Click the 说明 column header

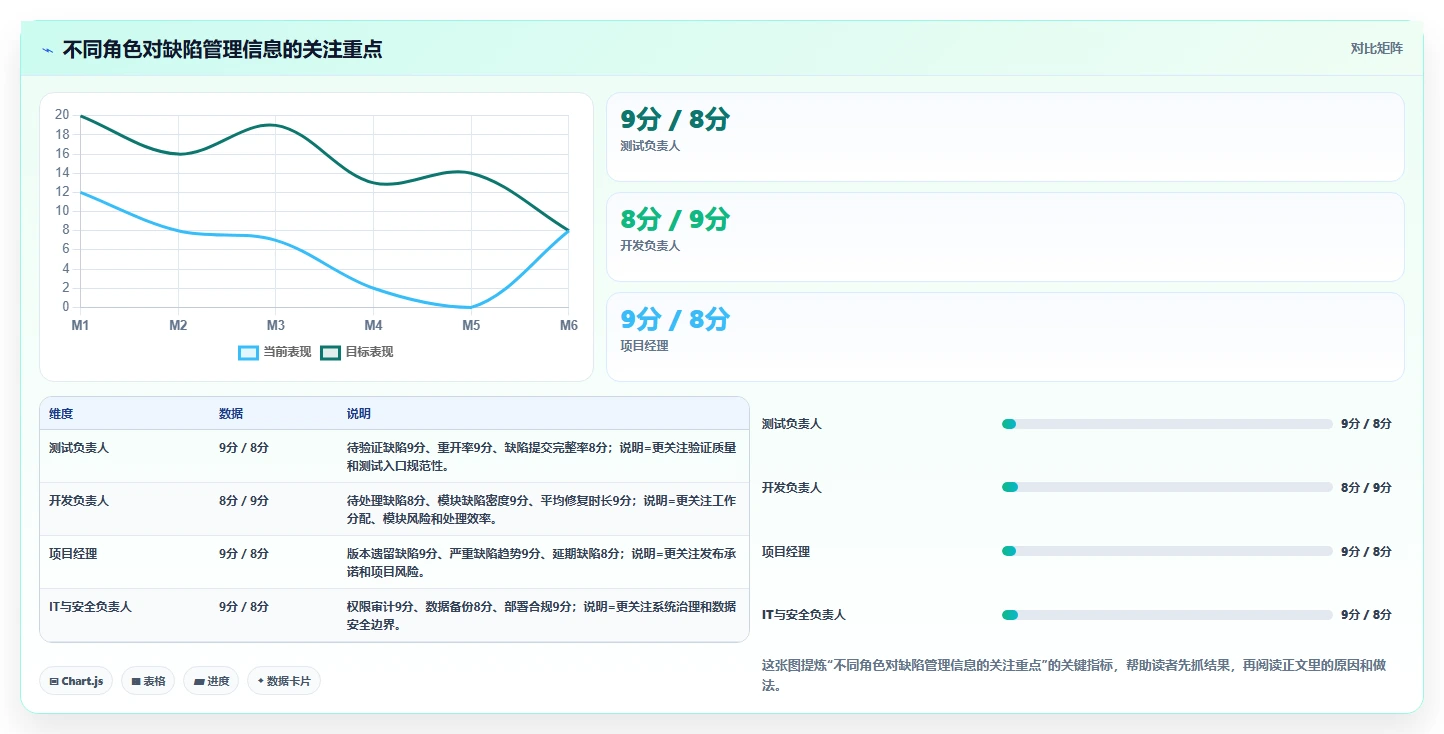(359, 414)
